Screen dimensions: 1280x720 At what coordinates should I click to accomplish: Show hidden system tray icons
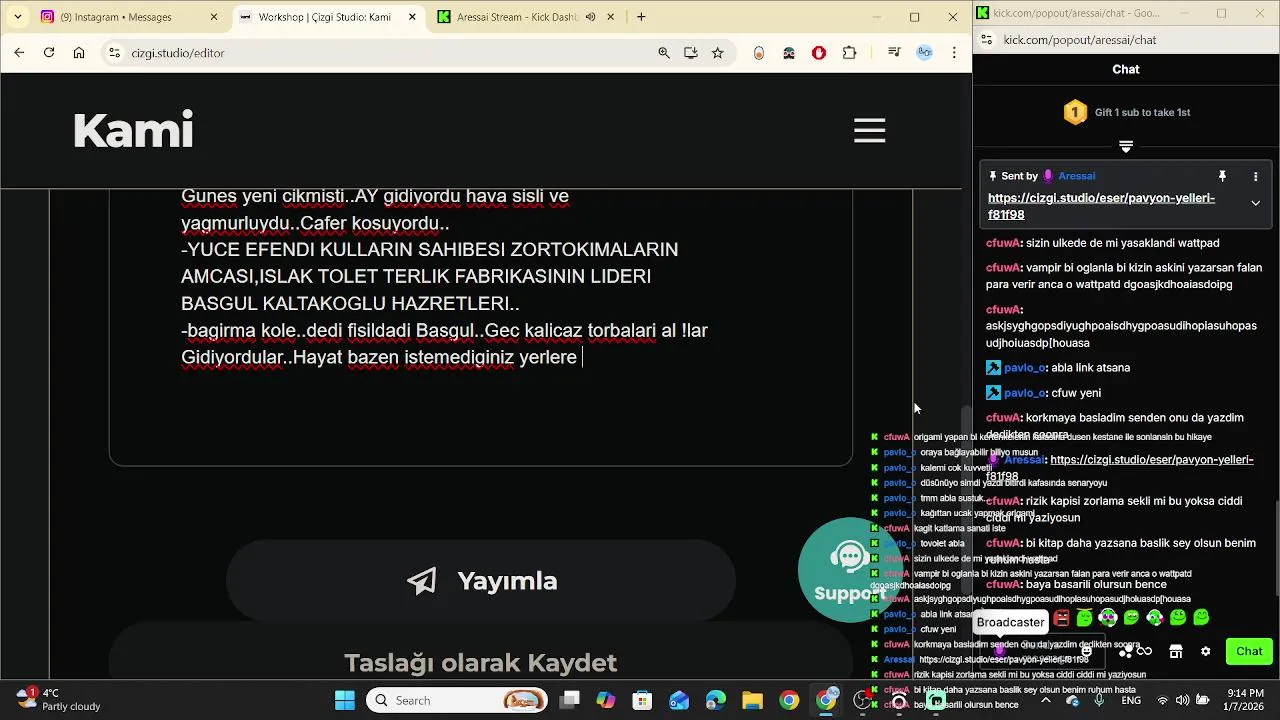[x=1046, y=700]
